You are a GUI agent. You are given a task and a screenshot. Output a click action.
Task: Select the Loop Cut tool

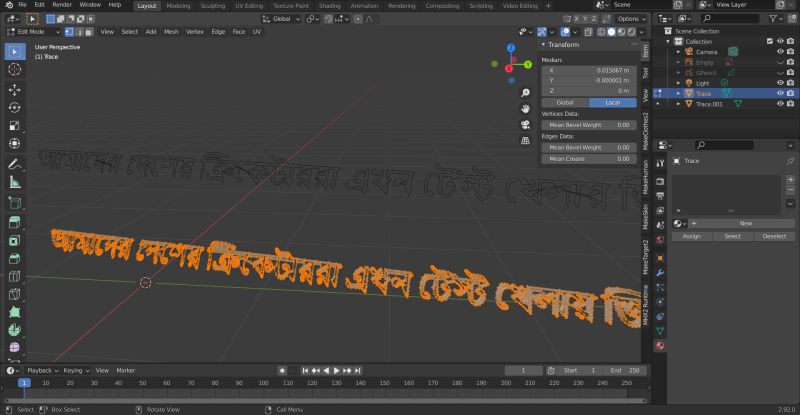(15, 276)
